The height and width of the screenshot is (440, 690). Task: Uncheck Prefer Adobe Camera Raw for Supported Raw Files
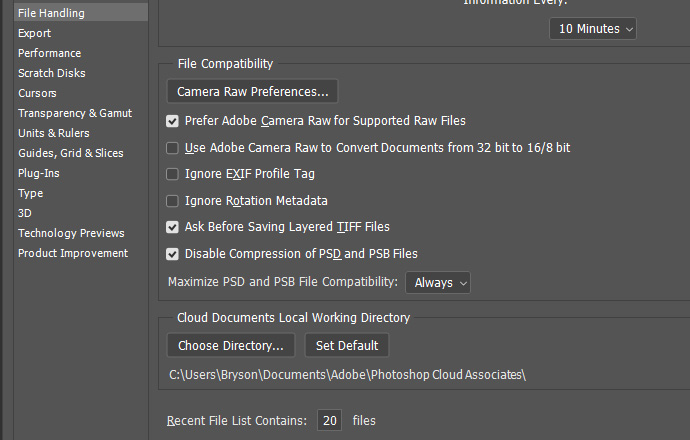172,121
